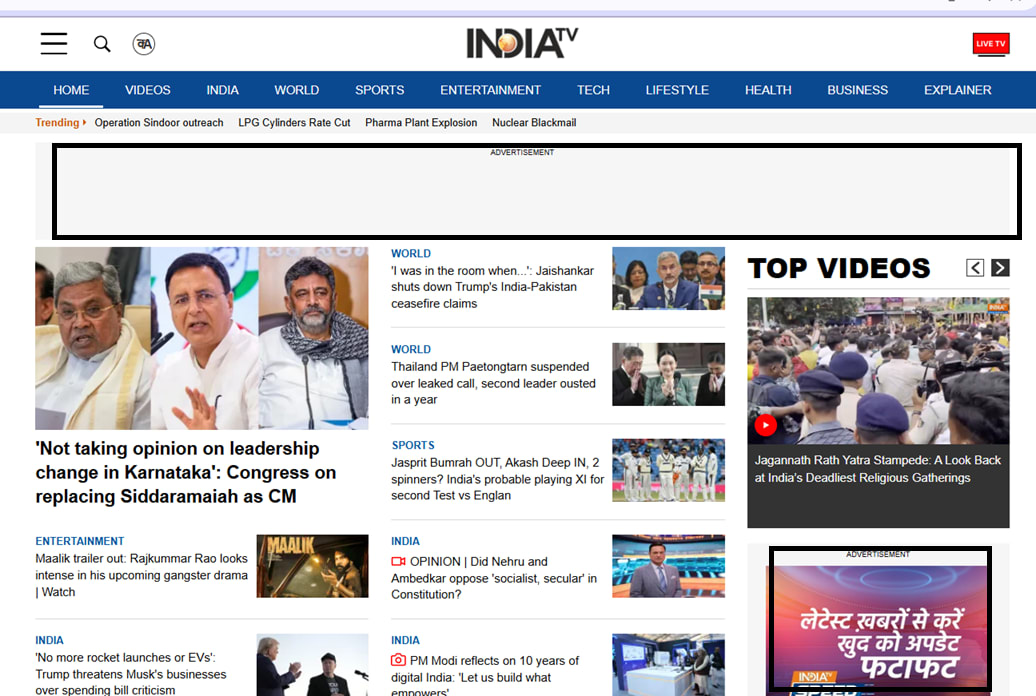Open trending topic Pharma Plant Explosion

pyautogui.click(x=421, y=122)
